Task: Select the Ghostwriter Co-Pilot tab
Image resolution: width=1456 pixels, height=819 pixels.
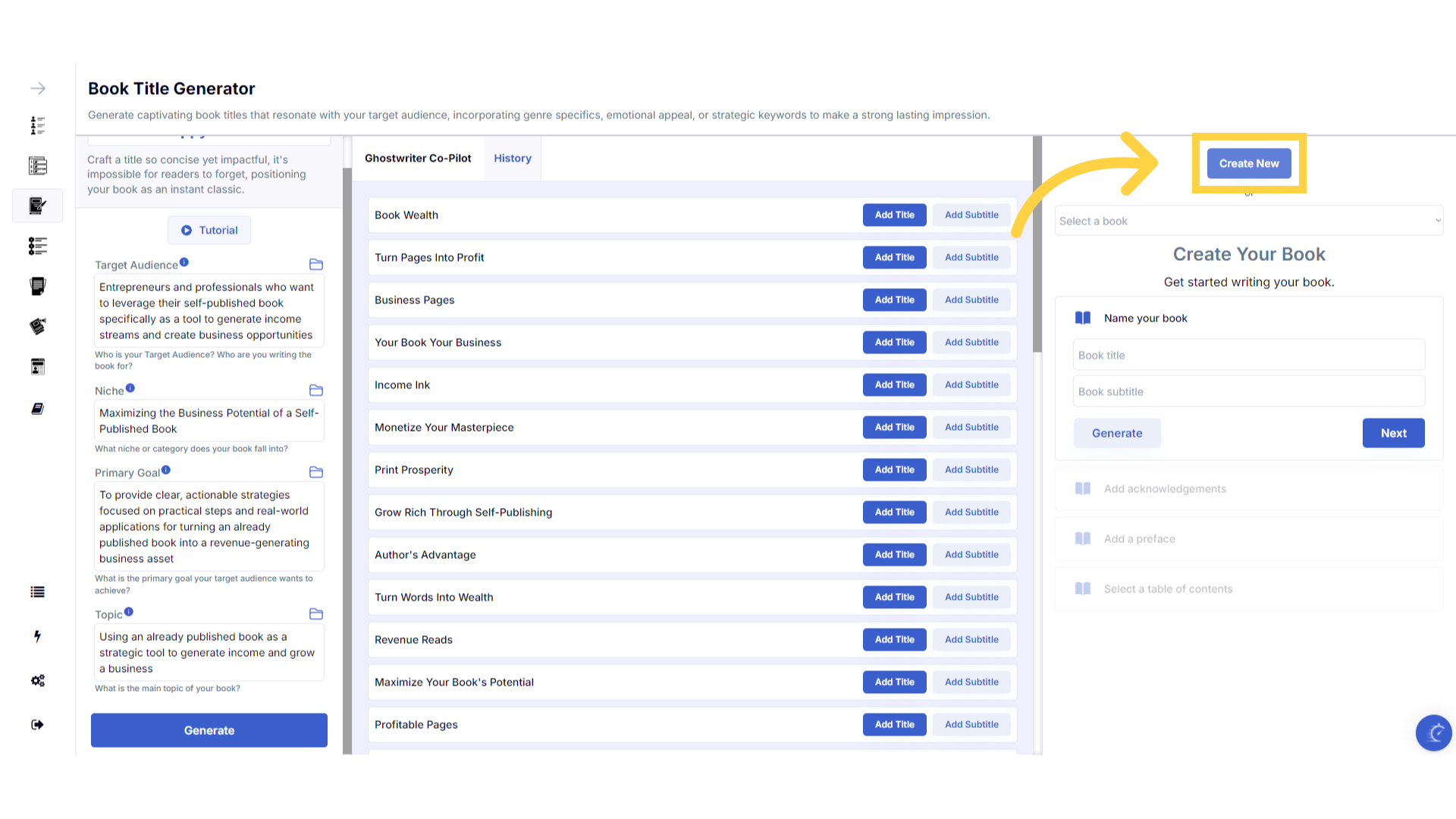Action: coord(418,158)
